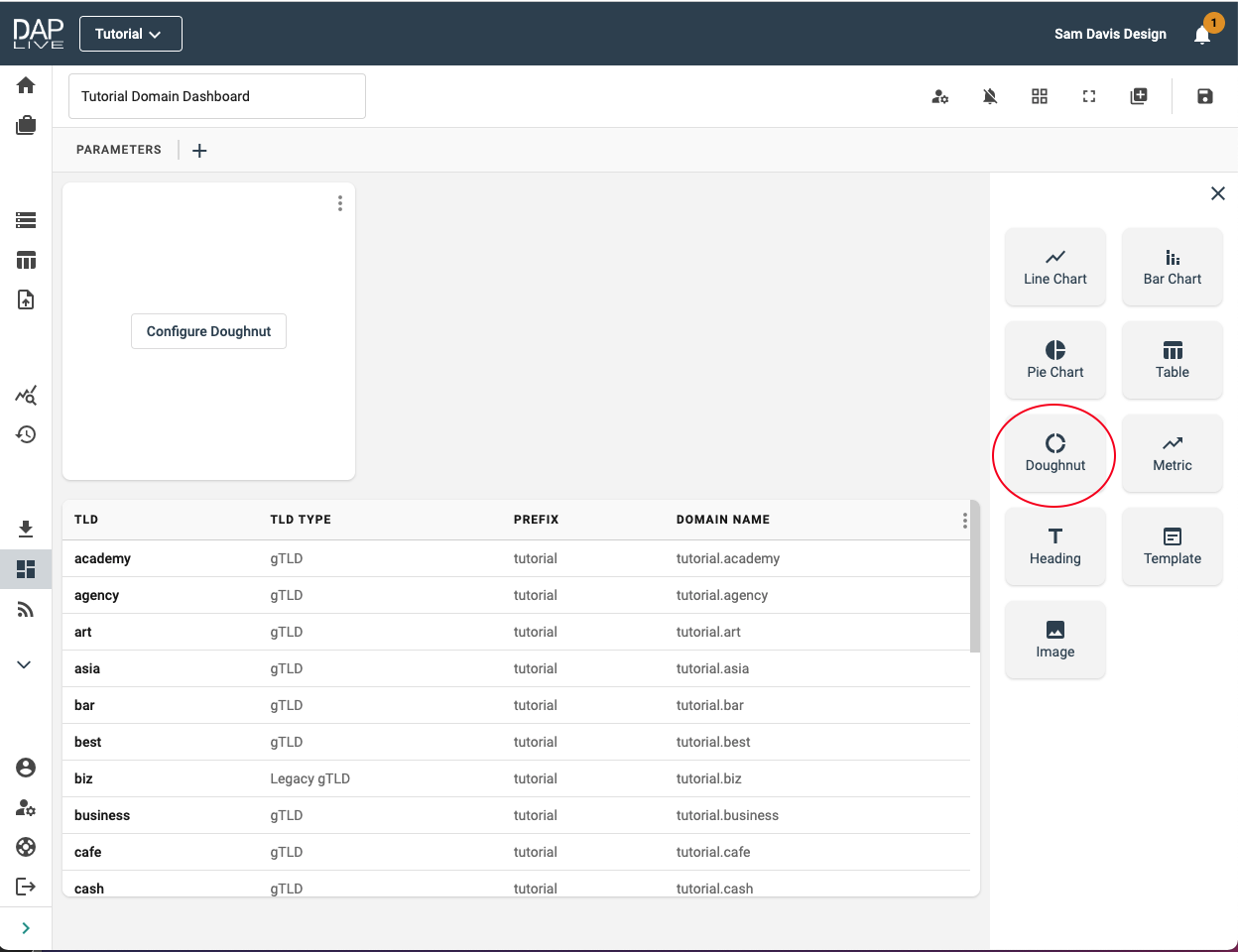Open the Tutorial dropdown
This screenshot has height=952, width=1238.
pos(130,34)
